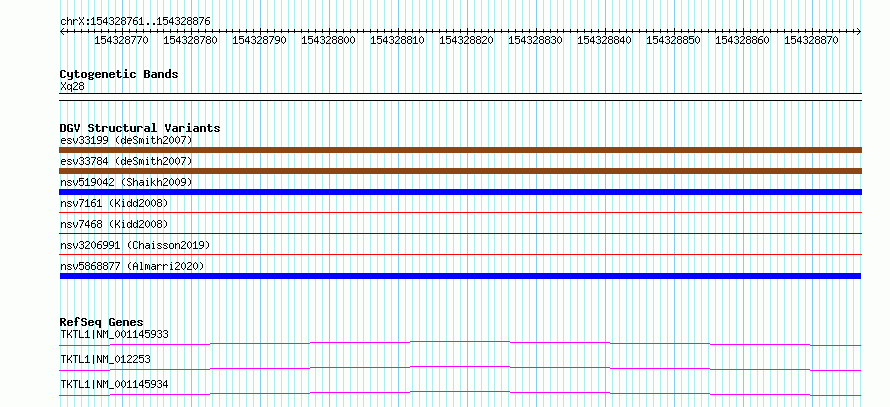
Task: Click the Cytogenetic Bands track title
Action: 119,74
